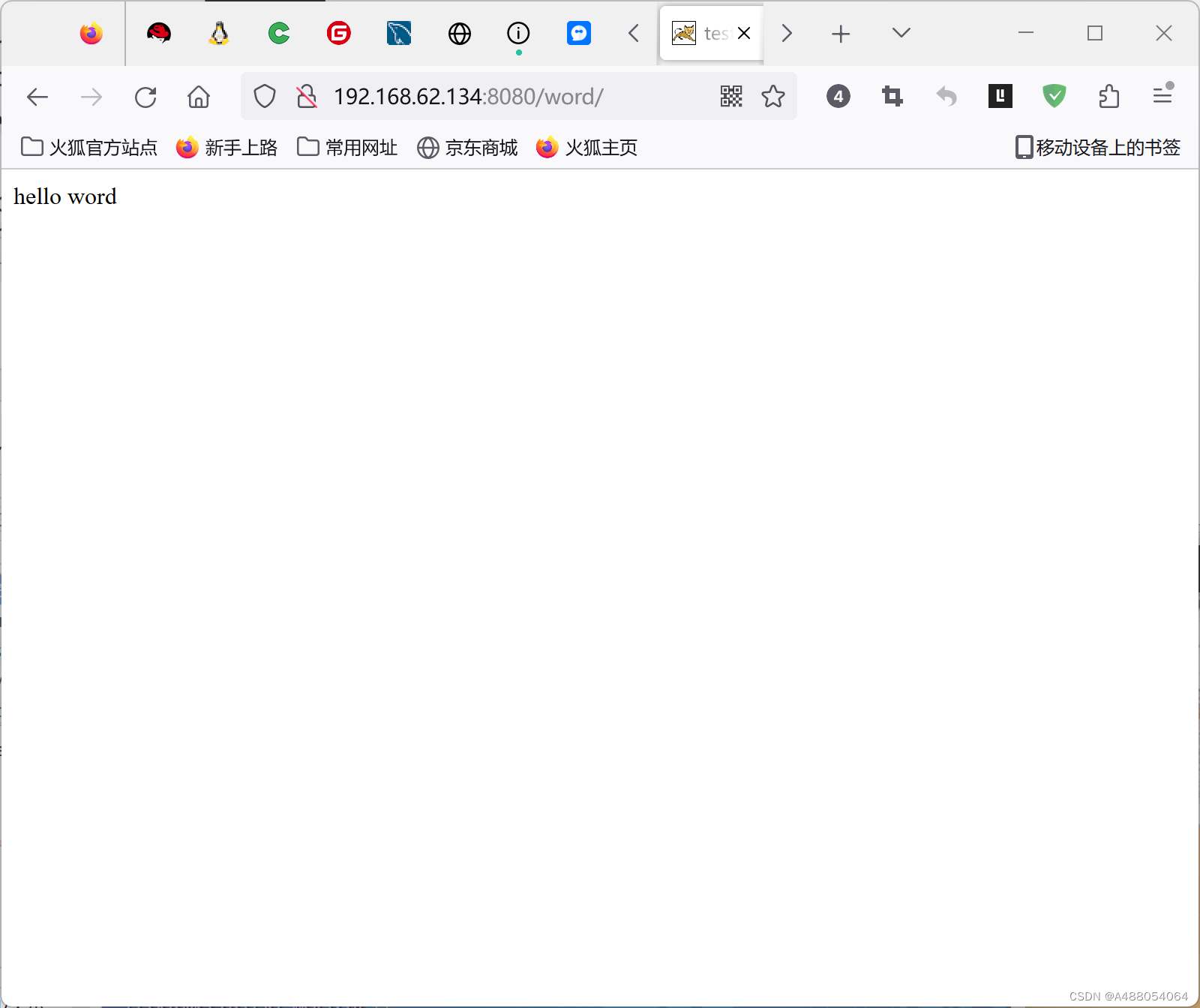The image size is (1200, 1008).
Task: Open 移动设备上的书签 folder
Action: pyautogui.click(x=1098, y=148)
